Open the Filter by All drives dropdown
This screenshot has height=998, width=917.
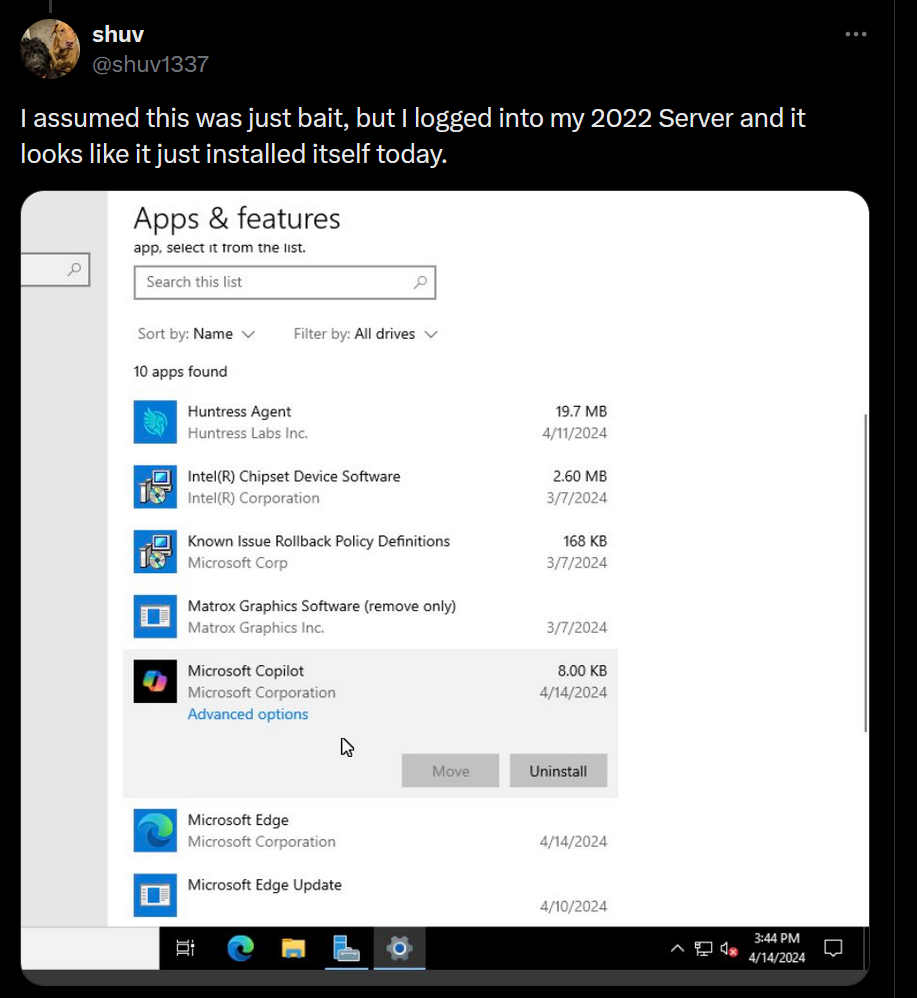tap(366, 334)
